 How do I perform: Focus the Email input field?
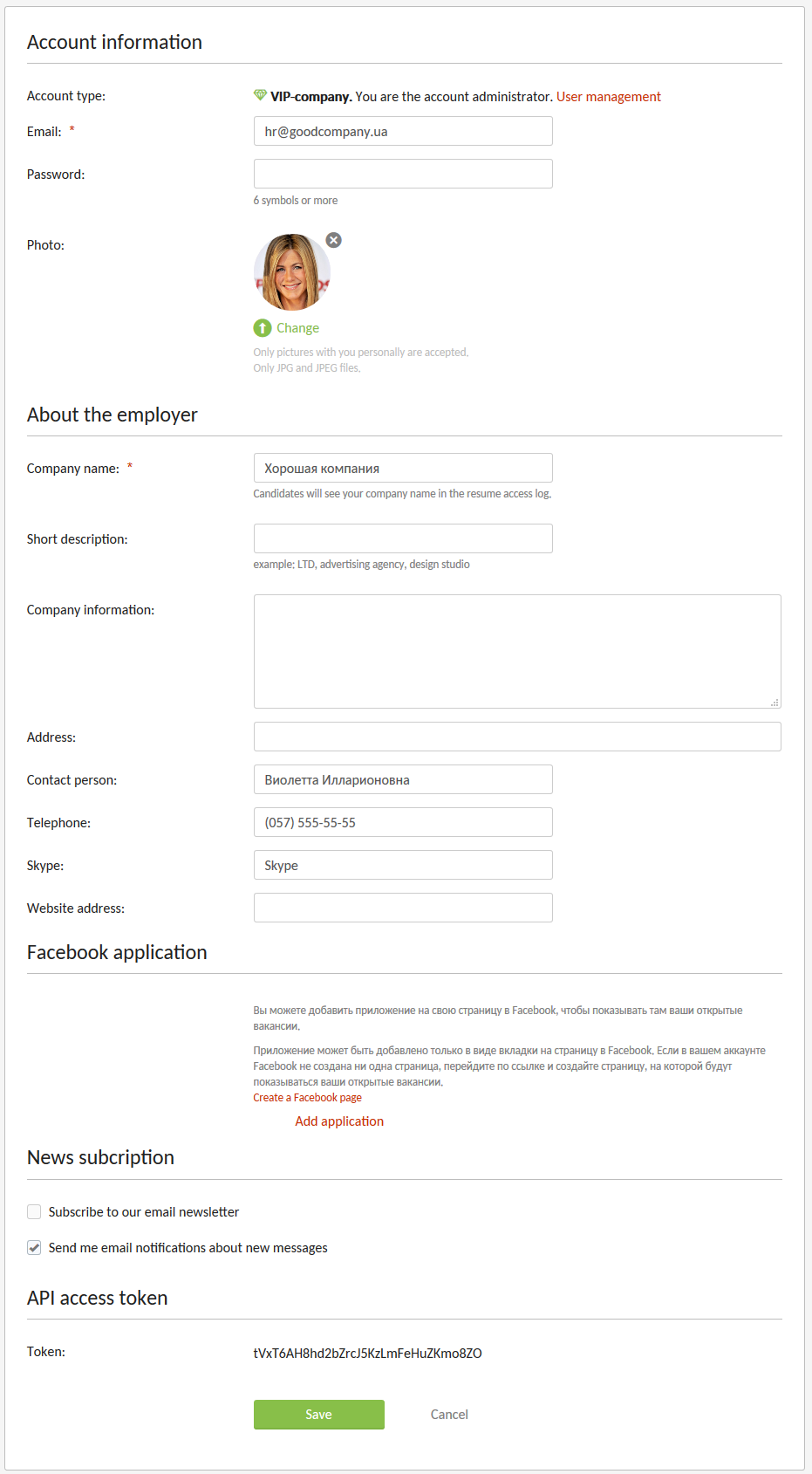click(x=403, y=131)
